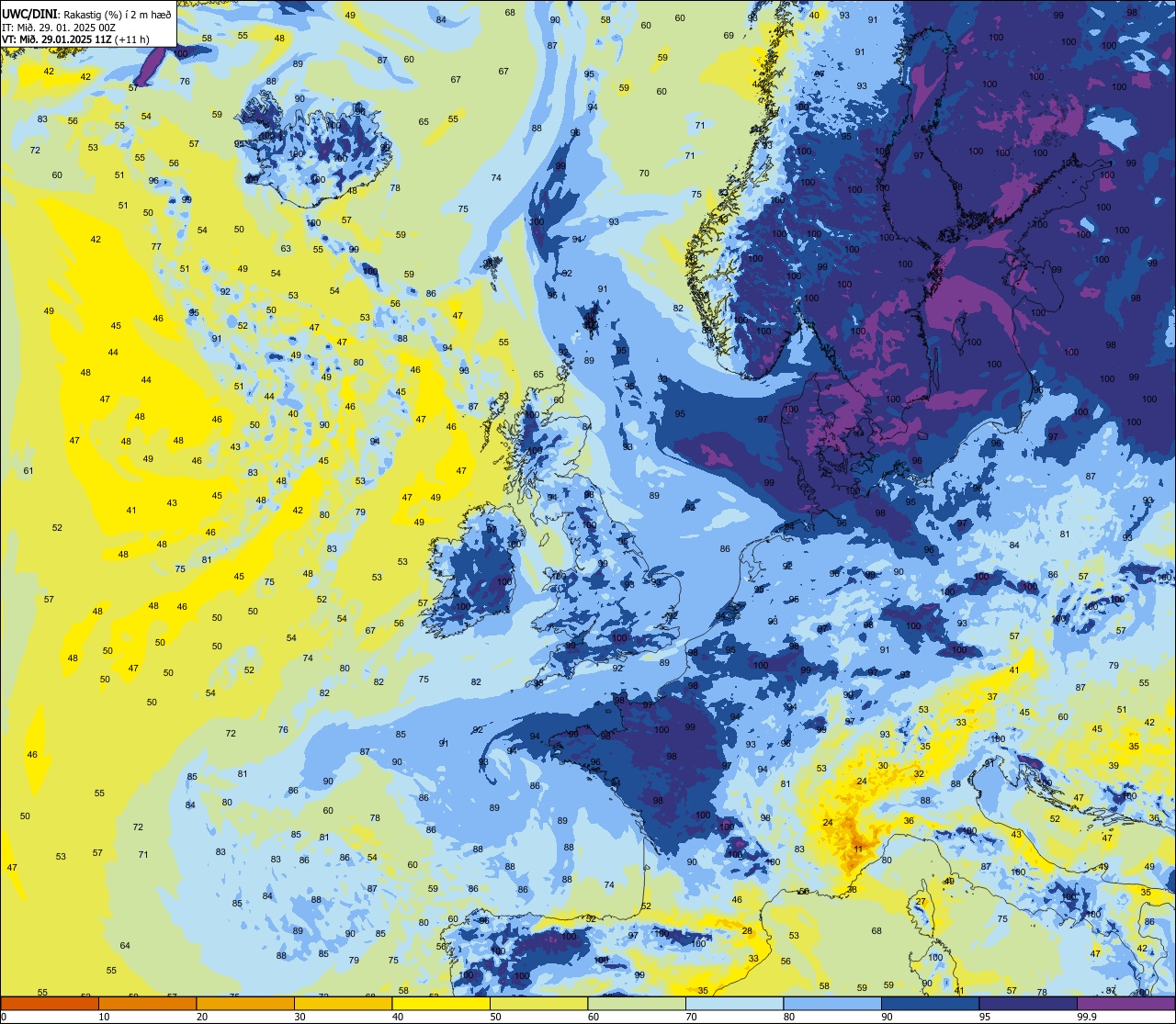Click the legend tick label '60'
1176x1024 pixels.
tap(594, 1017)
